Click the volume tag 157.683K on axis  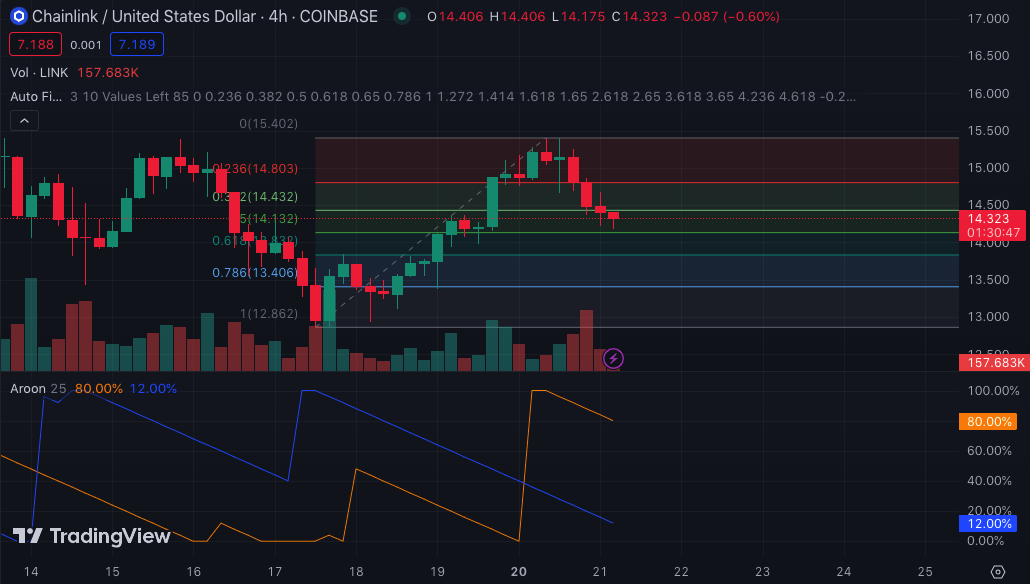993,363
